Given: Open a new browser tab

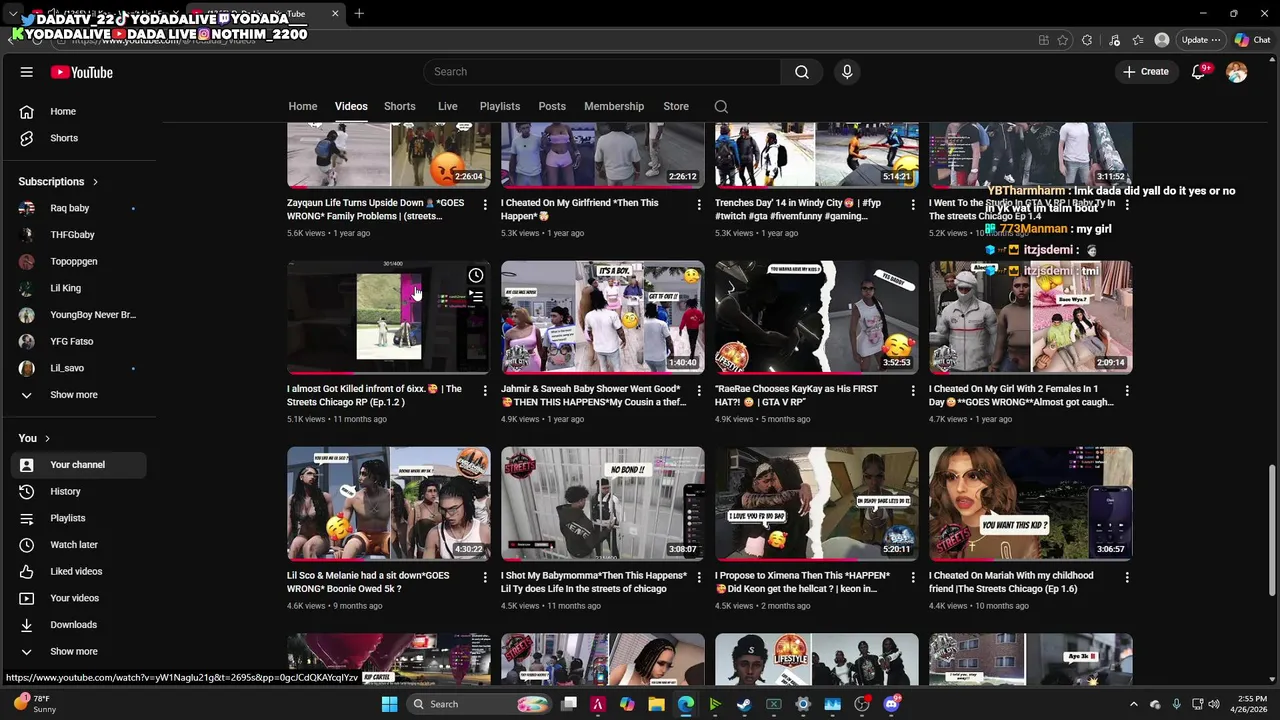Looking at the screenshot, I should [359, 14].
